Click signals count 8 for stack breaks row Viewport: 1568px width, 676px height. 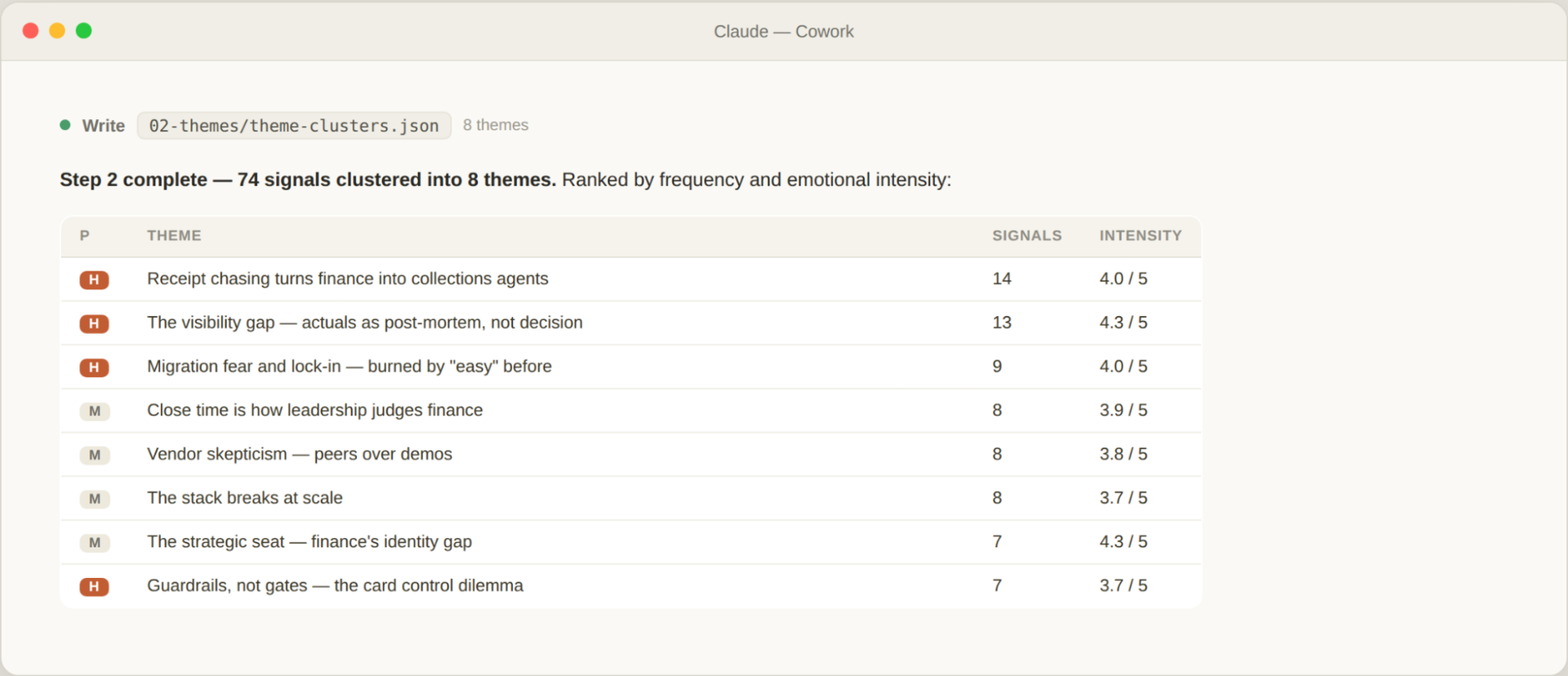click(997, 498)
